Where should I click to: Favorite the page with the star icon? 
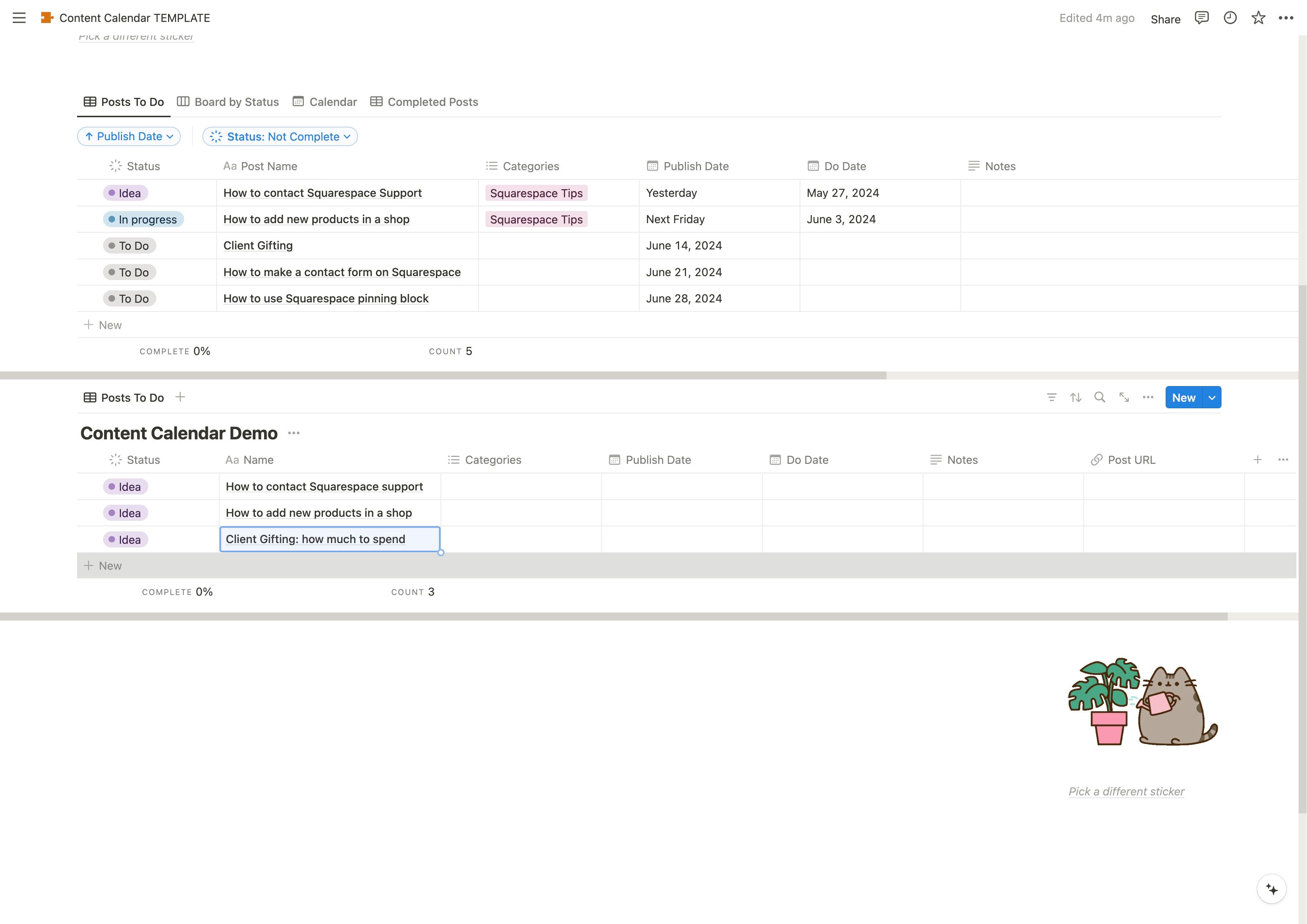click(1258, 18)
